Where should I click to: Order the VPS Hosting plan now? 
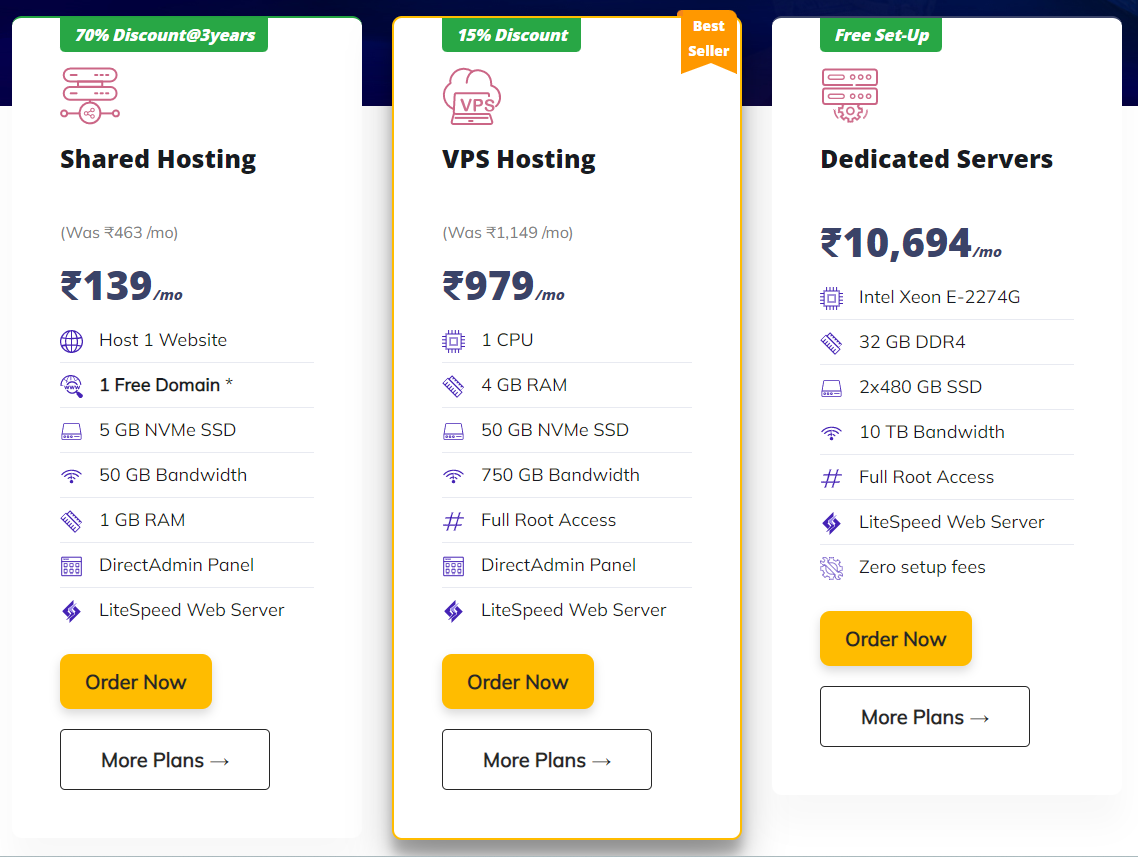(x=517, y=681)
